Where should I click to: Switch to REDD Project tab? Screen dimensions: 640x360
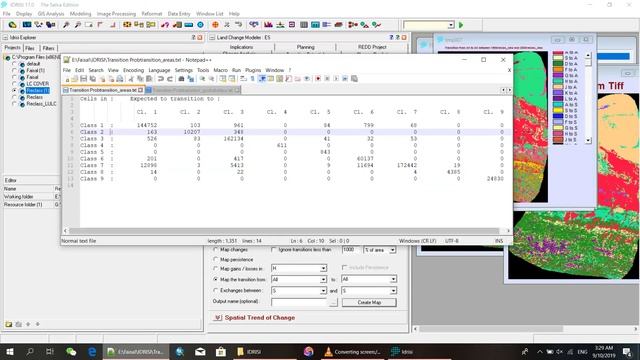[x=372, y=47]
